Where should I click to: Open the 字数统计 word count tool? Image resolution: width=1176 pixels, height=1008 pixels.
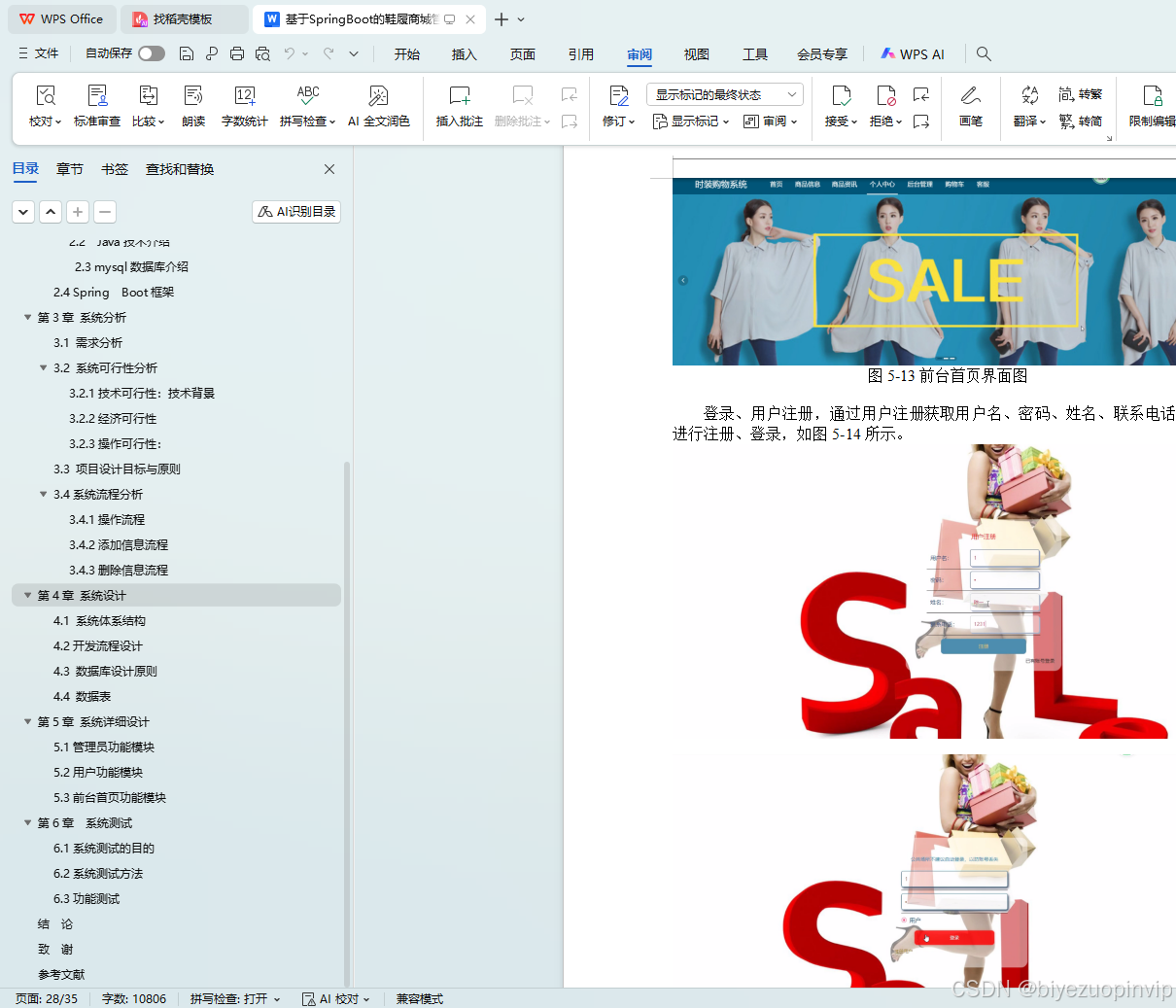point(244,105)
